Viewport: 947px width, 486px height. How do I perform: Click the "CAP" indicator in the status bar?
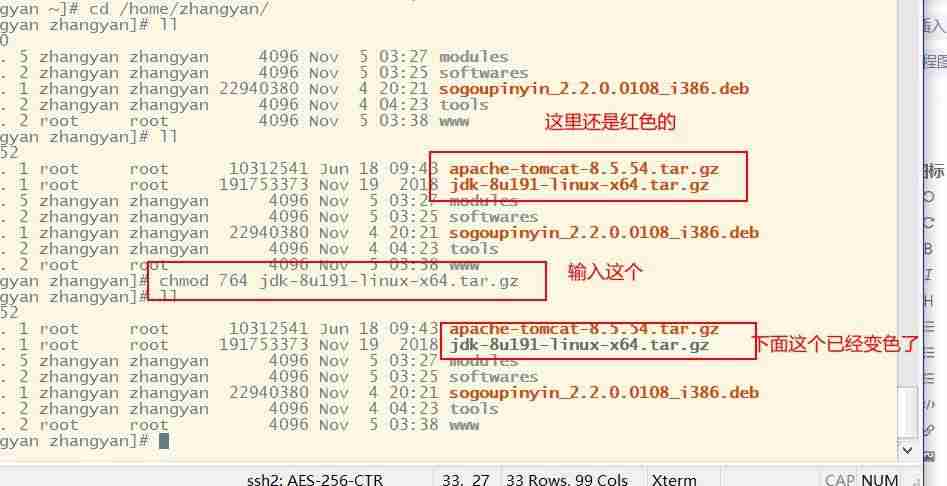839,481
